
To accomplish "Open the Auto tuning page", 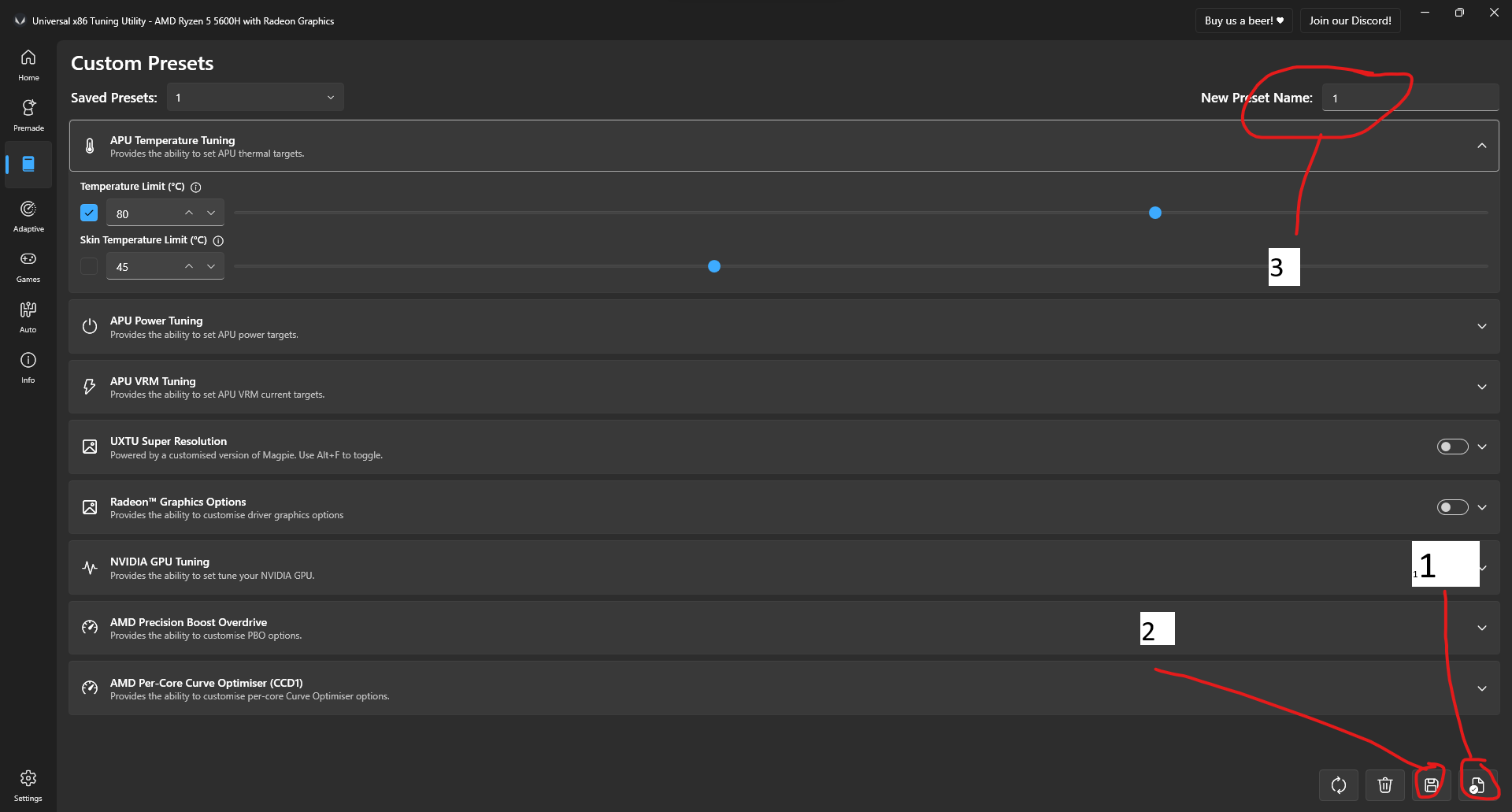I will click(x=28, y=316).
